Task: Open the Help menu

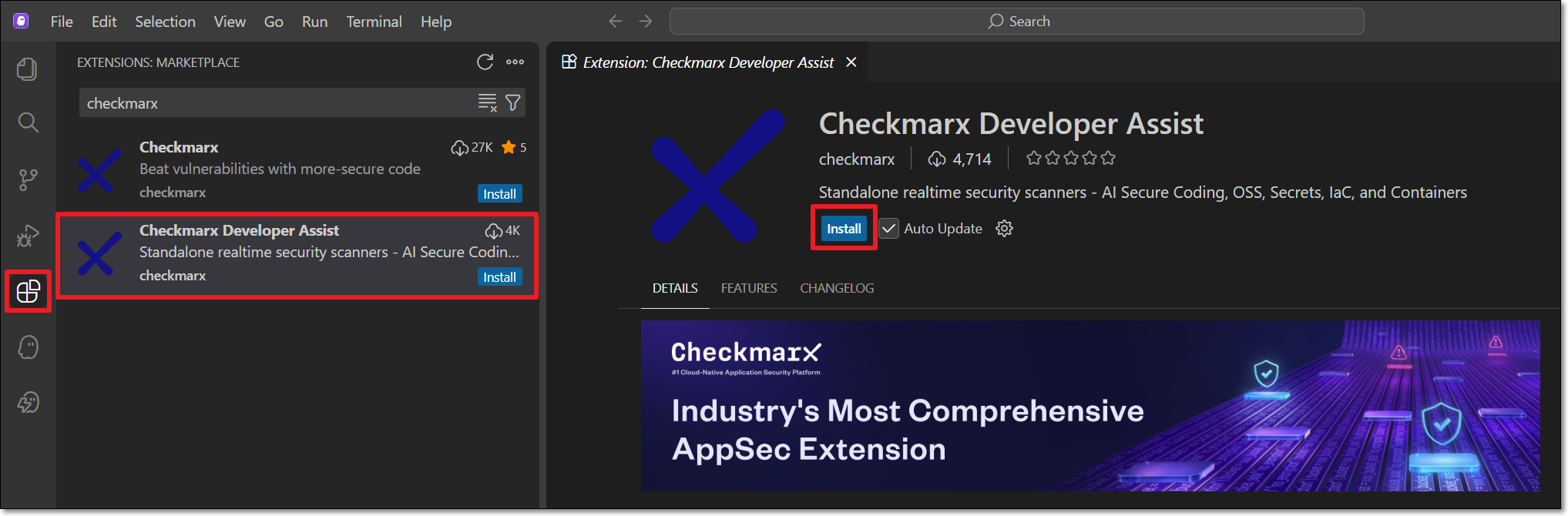Action: click(x=436, y=22)
